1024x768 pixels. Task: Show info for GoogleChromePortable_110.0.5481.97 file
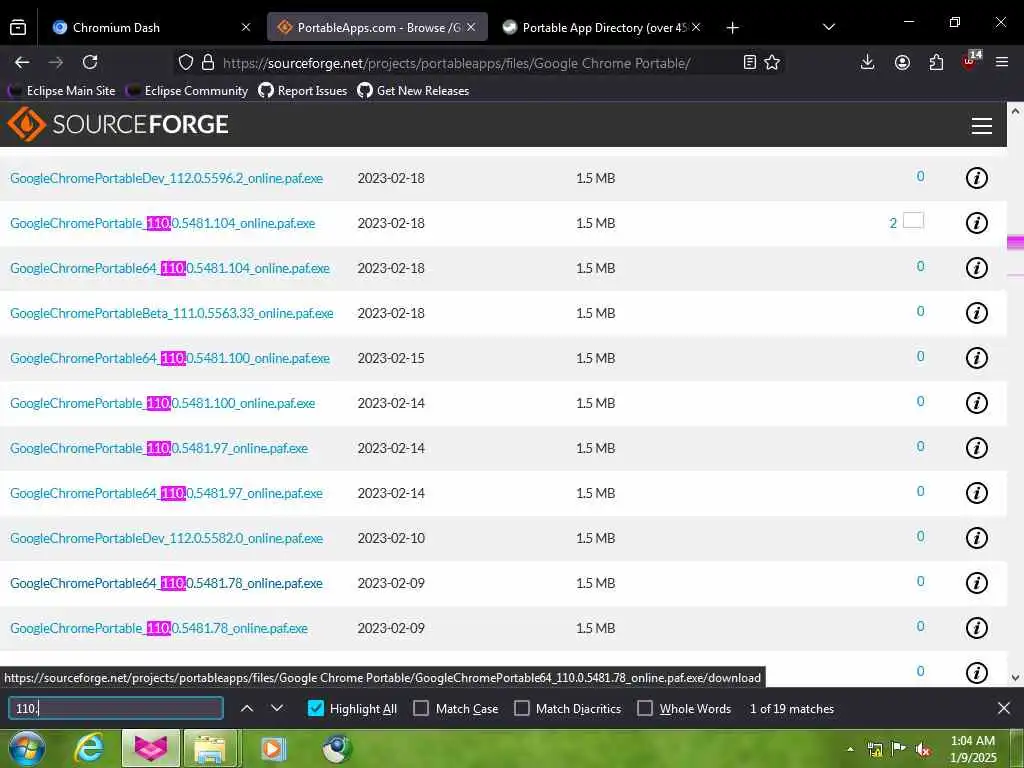976,448
